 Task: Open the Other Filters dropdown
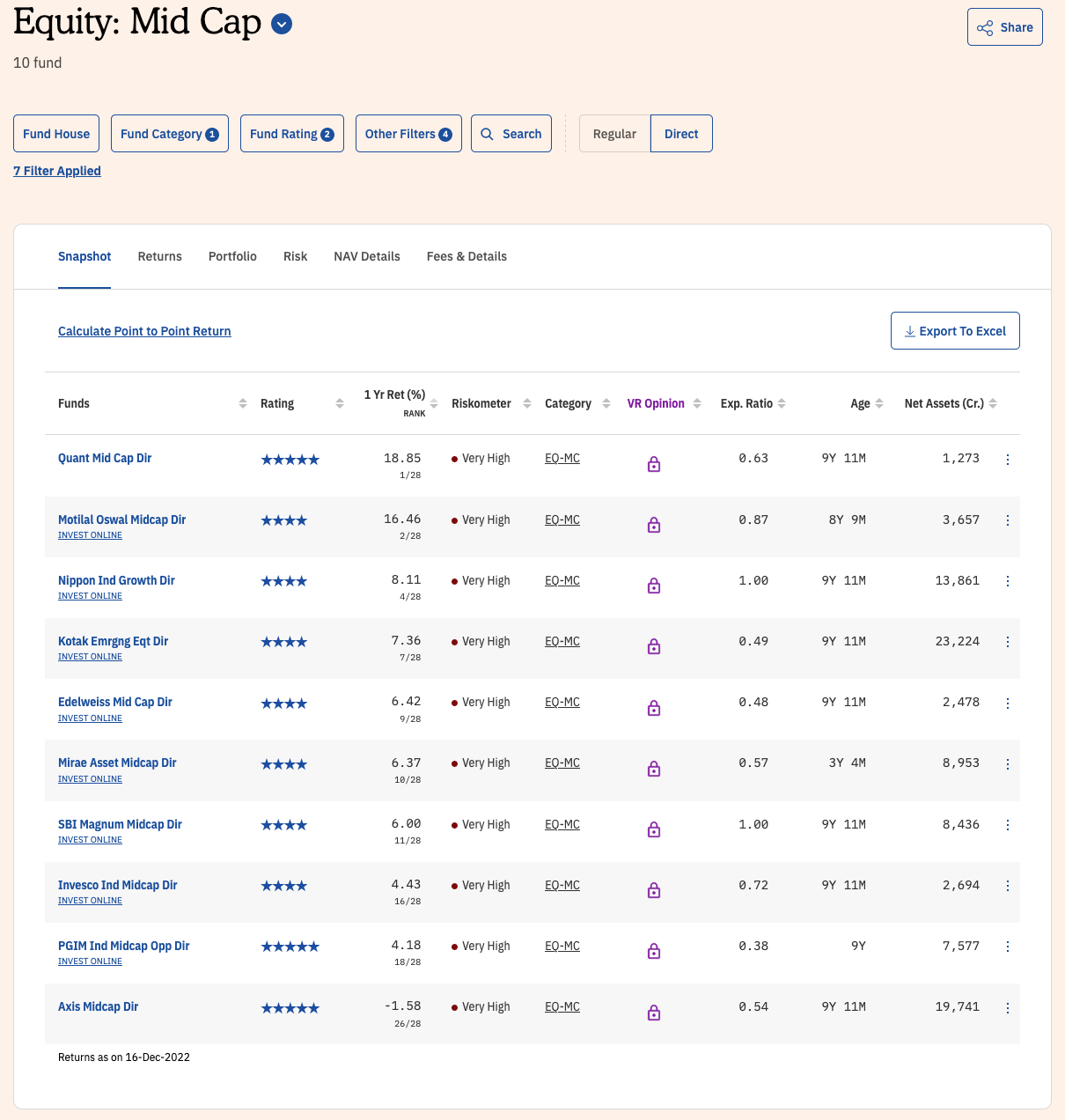click(408, 133)
